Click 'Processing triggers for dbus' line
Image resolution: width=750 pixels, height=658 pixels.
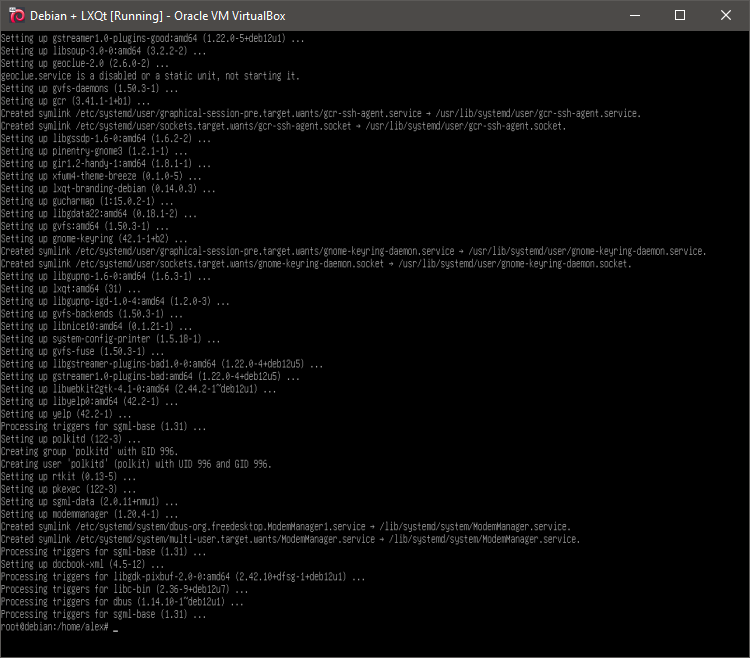pos(122,602)
